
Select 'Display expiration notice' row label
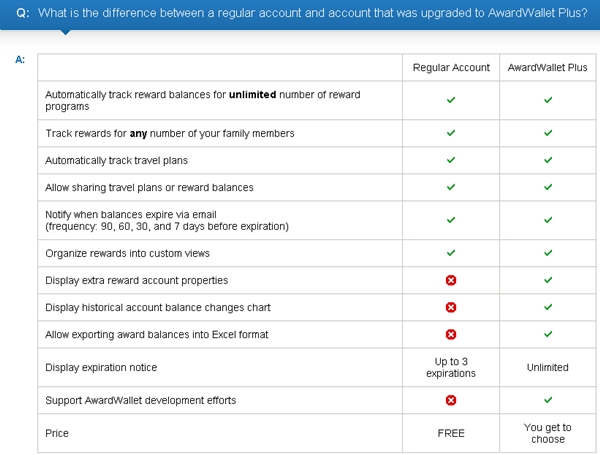[101, 368]
